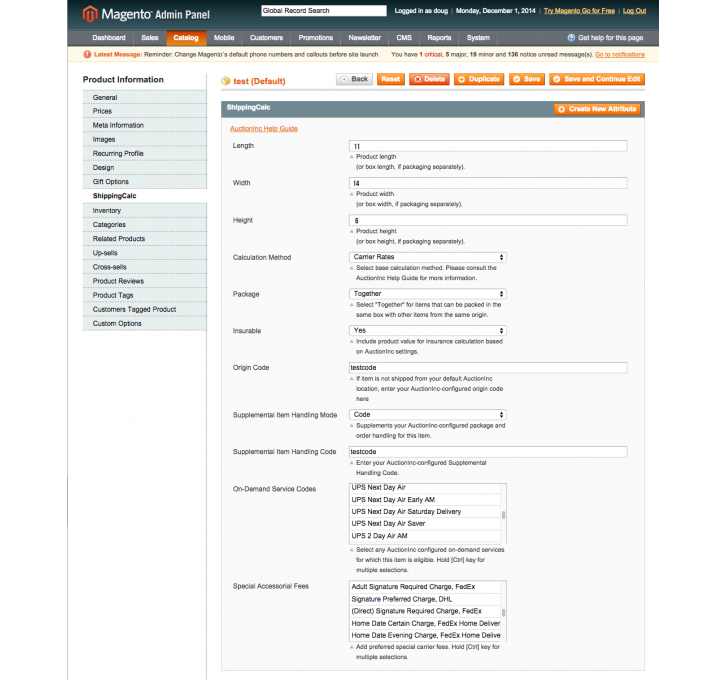Open the Gift Options tab
The image size is (725, 680).
pyautogui.click(x=145, y=182)
